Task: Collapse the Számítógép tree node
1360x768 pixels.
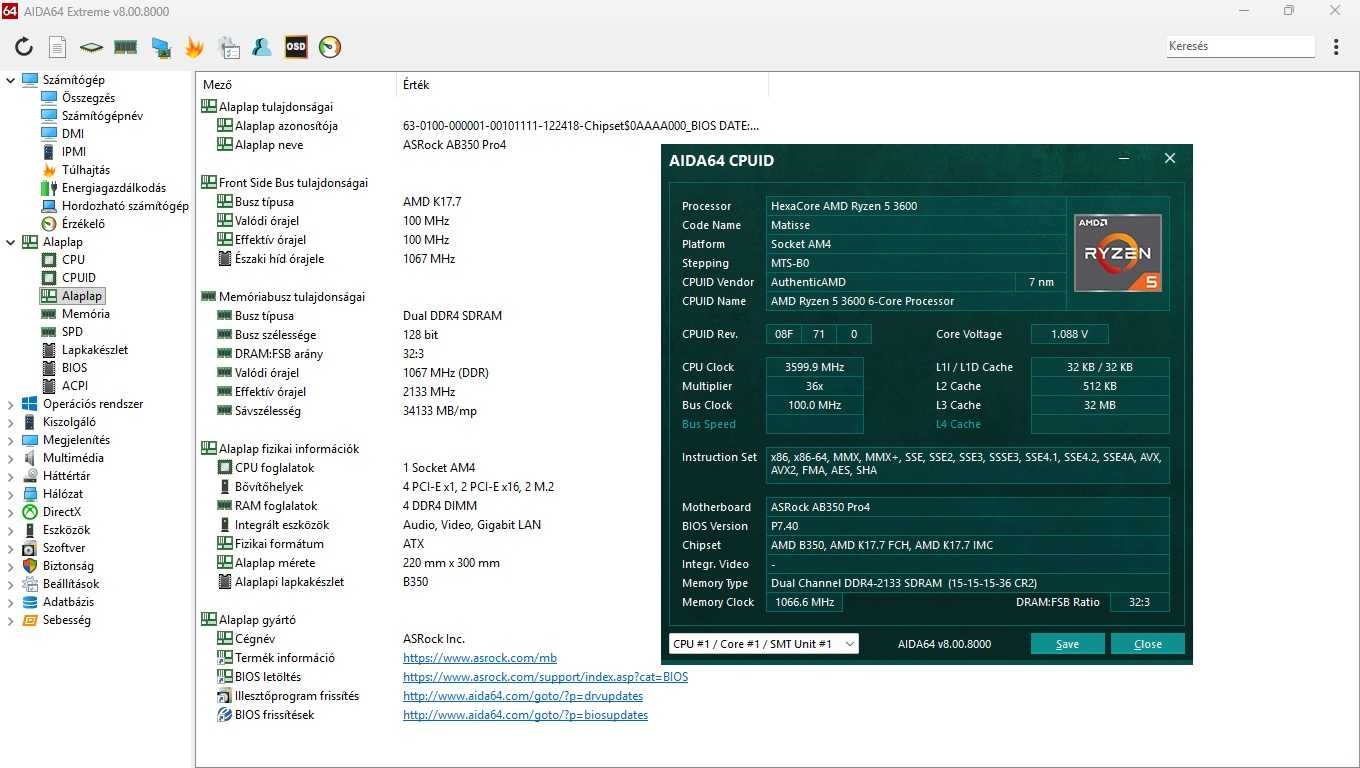Action: 10,80
